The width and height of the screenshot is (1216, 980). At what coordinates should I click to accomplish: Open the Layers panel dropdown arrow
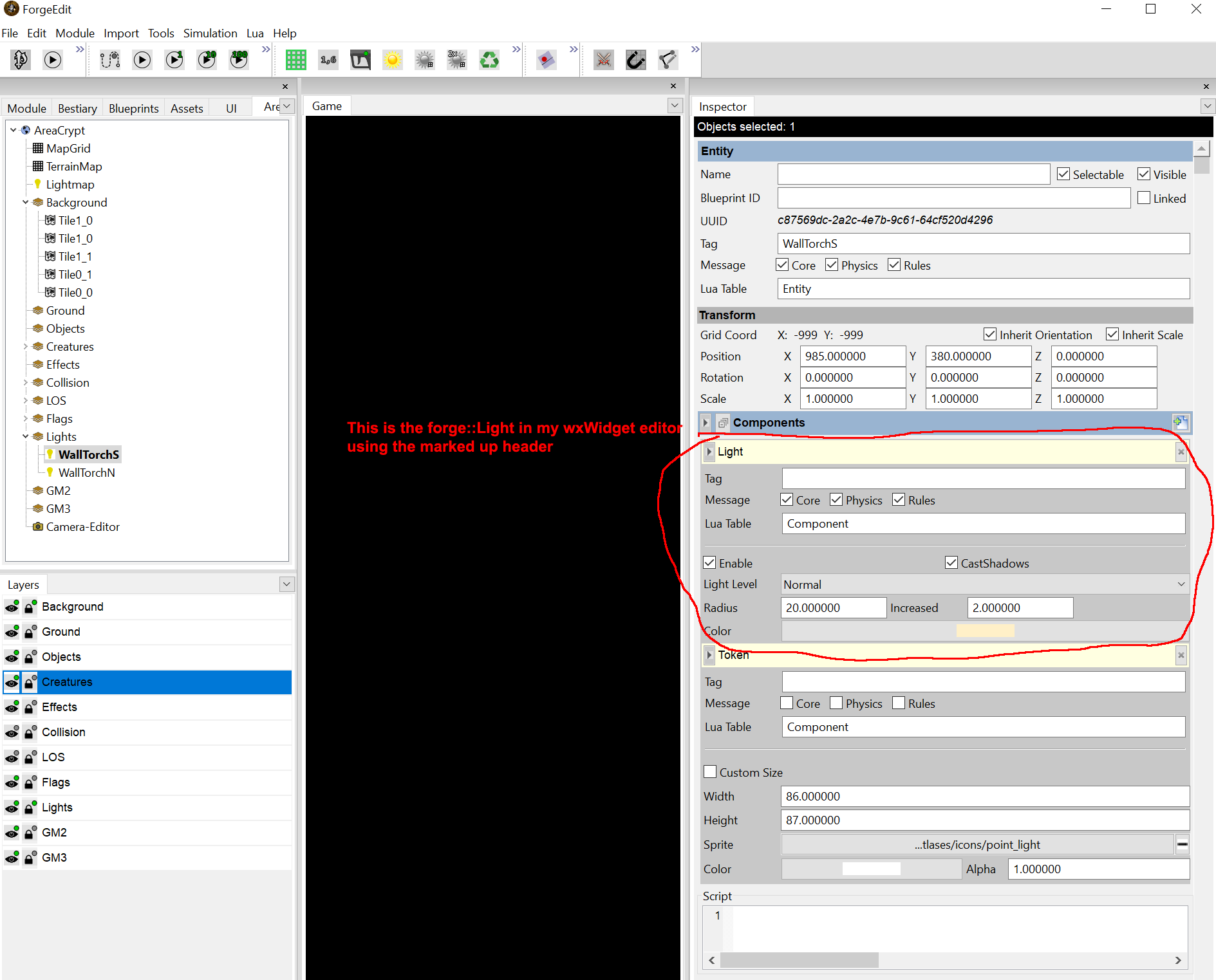287,584
